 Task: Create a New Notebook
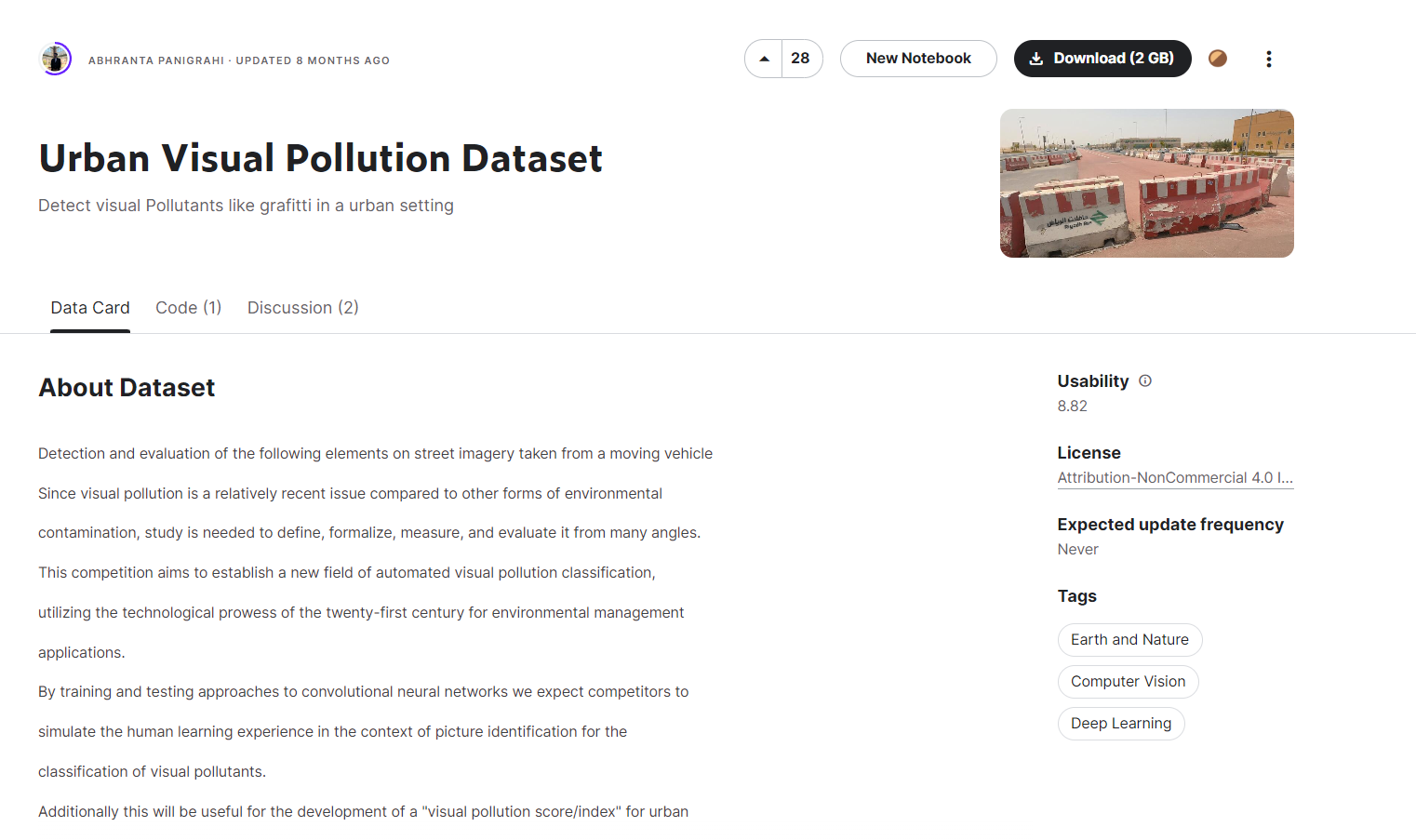point(918,59)
